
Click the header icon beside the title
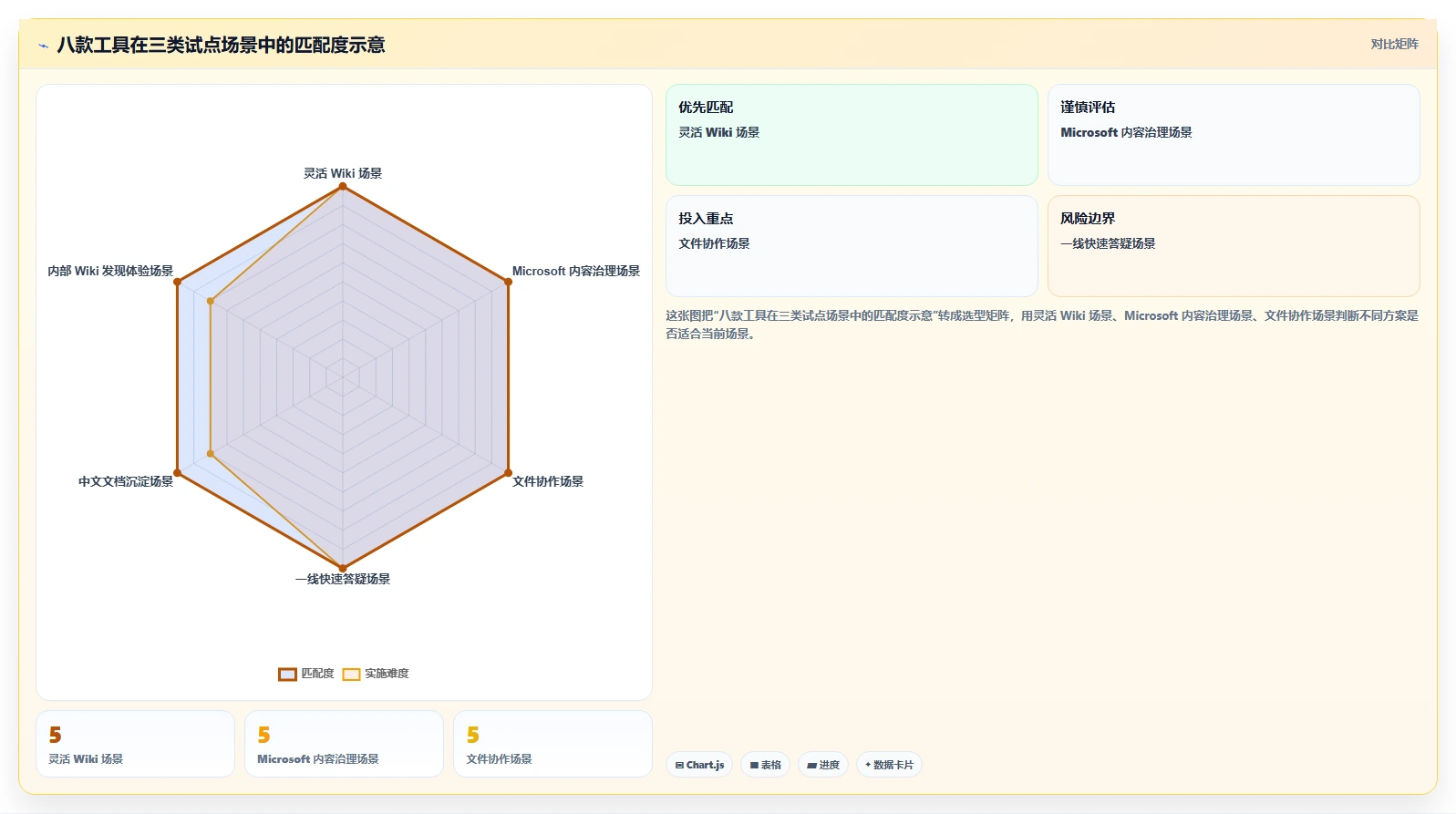pyautogui.click(x=43, y=45)
